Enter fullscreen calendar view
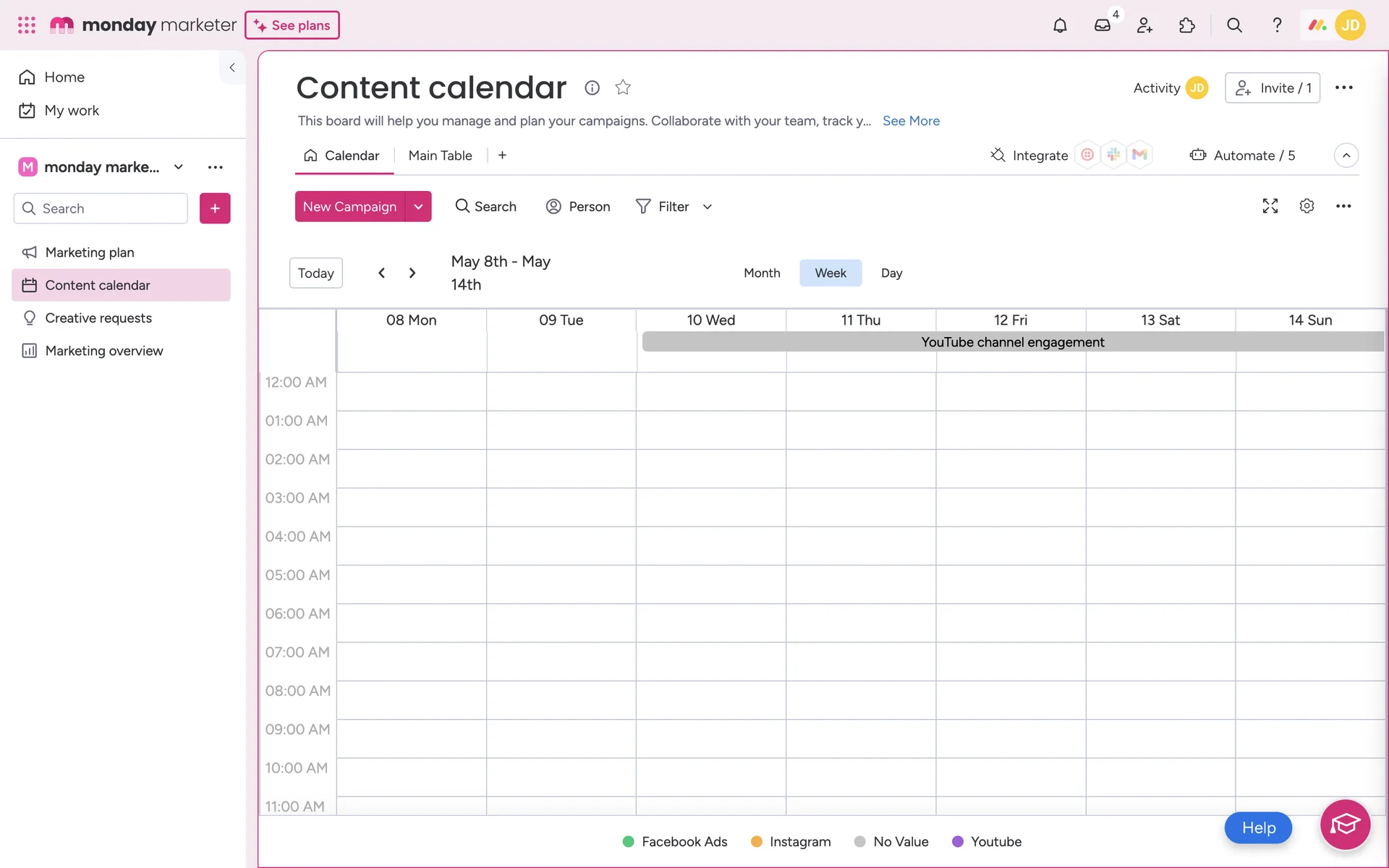The height and width of the screenshot is (868, 1389). pyautogui.click(x=1270, y=206)
